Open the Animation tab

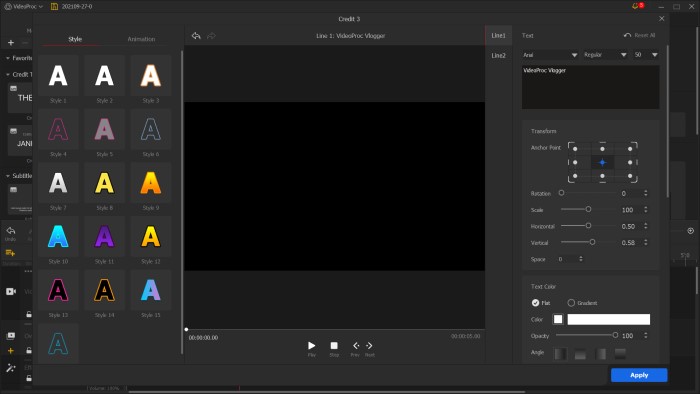(141, 39)
